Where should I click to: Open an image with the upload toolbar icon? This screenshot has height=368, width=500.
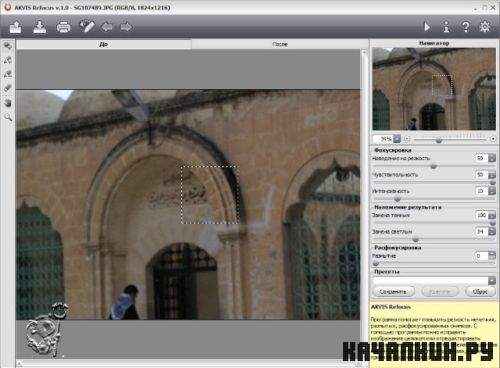point(16,27)
